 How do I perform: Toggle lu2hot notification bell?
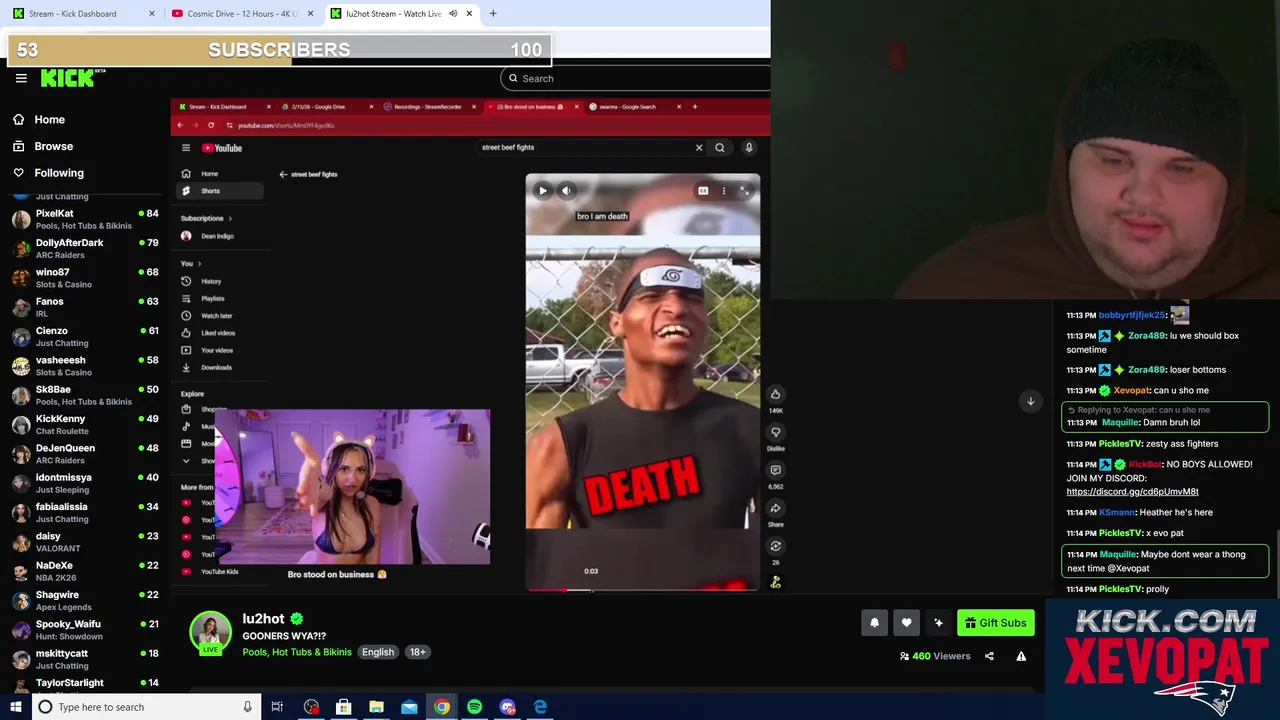[x=874, y=623]
